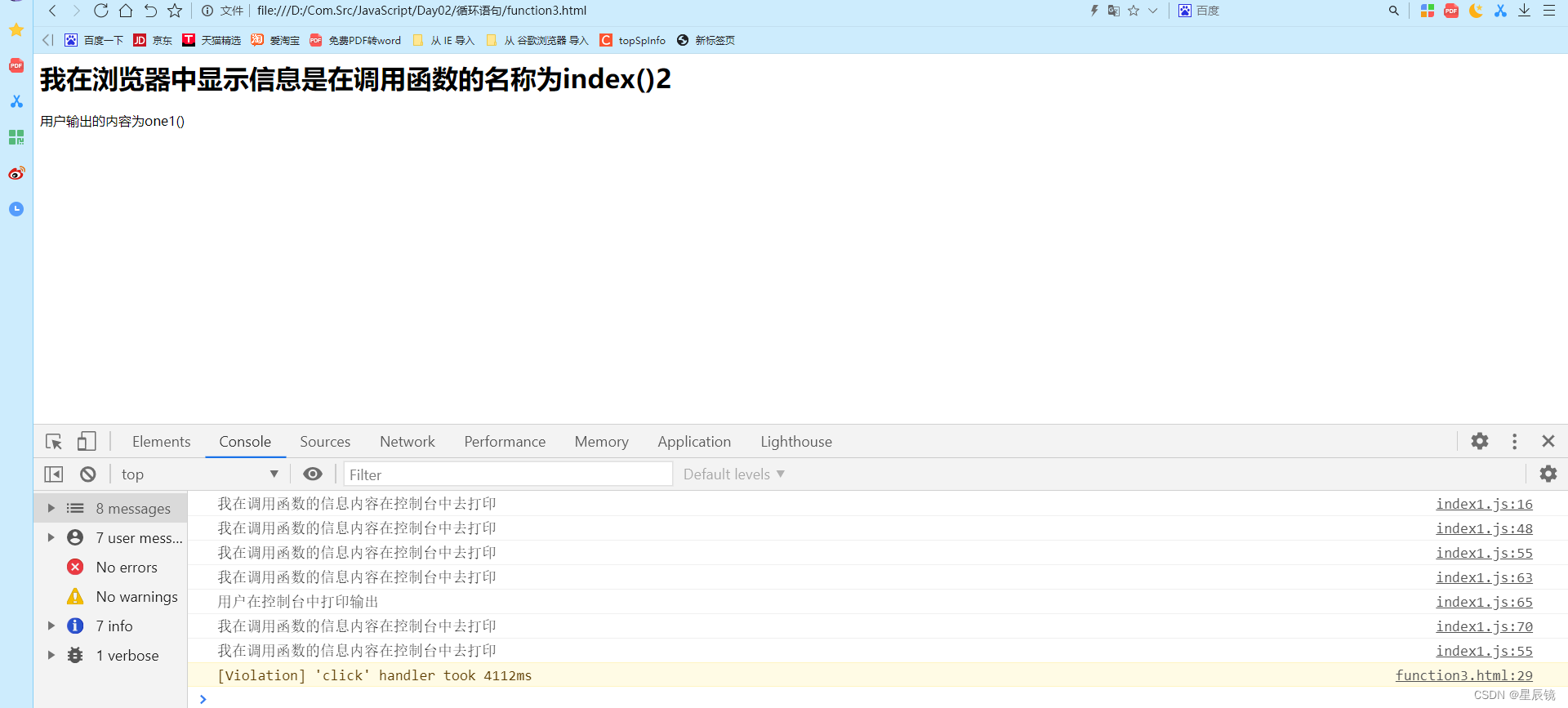Switch to the Performance tab
Image resolution: width=1568 pixels, height=708 pixels.
point(505,442)
